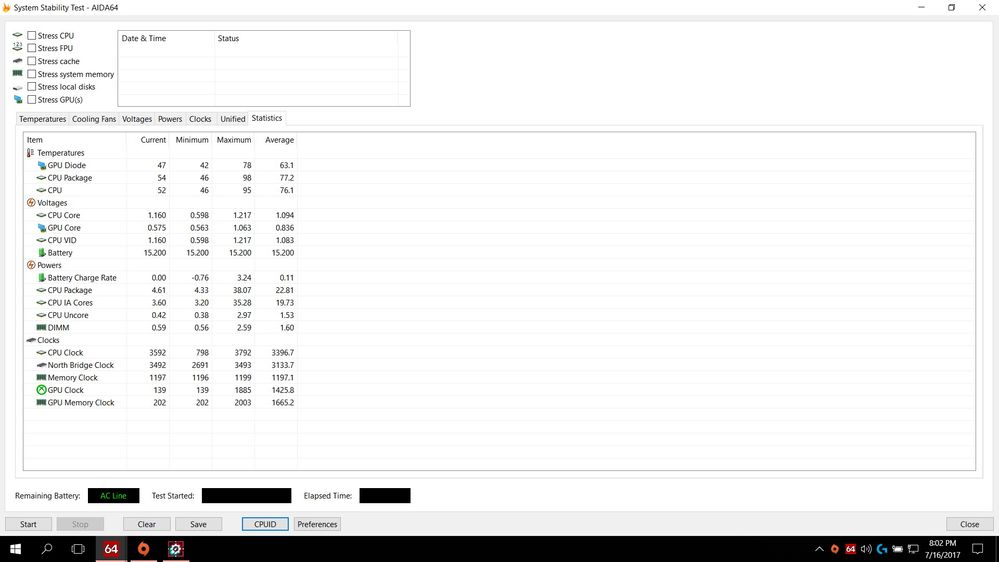Sort by the Current column header

point(148,140)
